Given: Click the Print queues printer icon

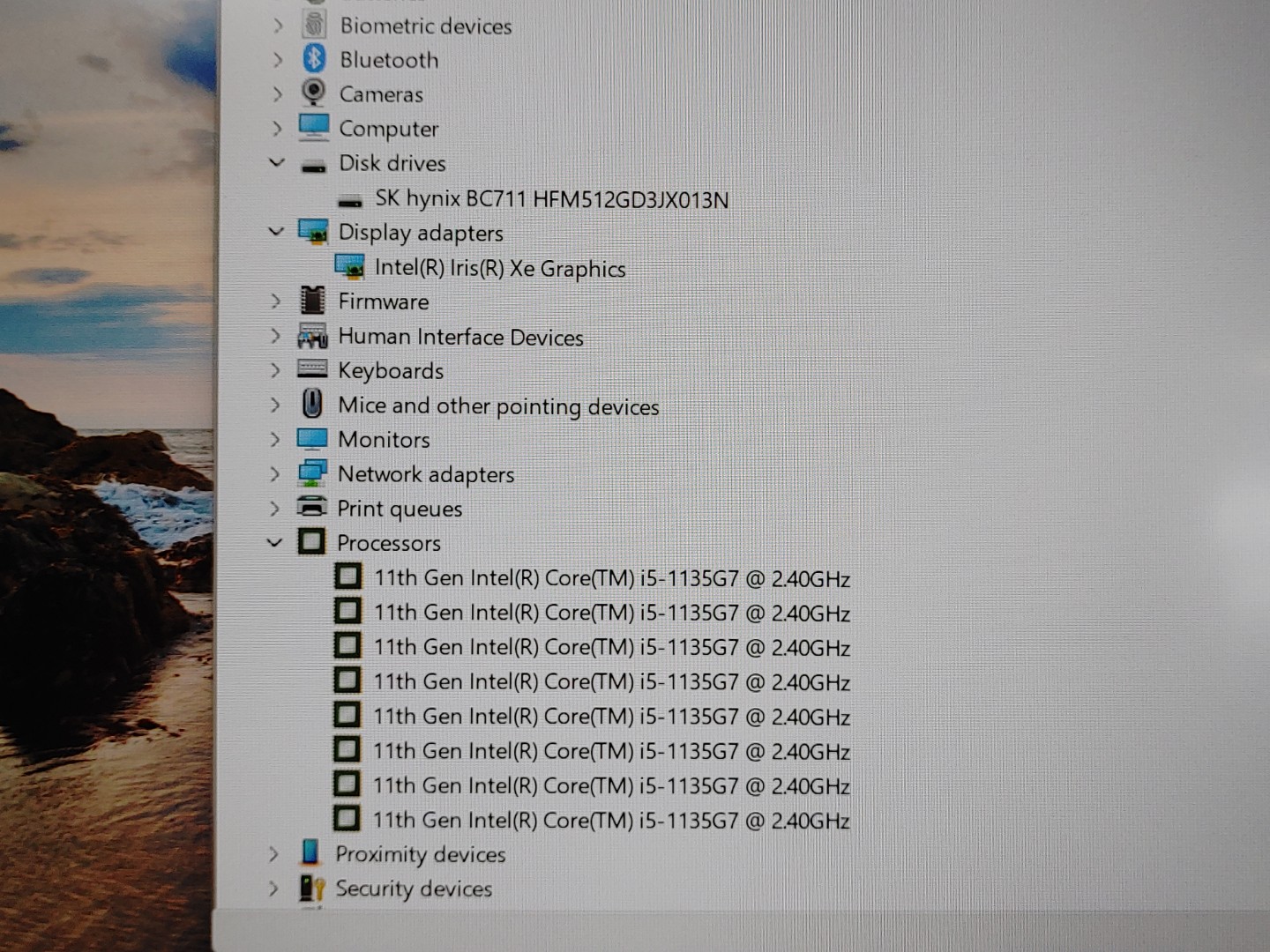Looking at the screenshot, I should (x=312, y=507).
